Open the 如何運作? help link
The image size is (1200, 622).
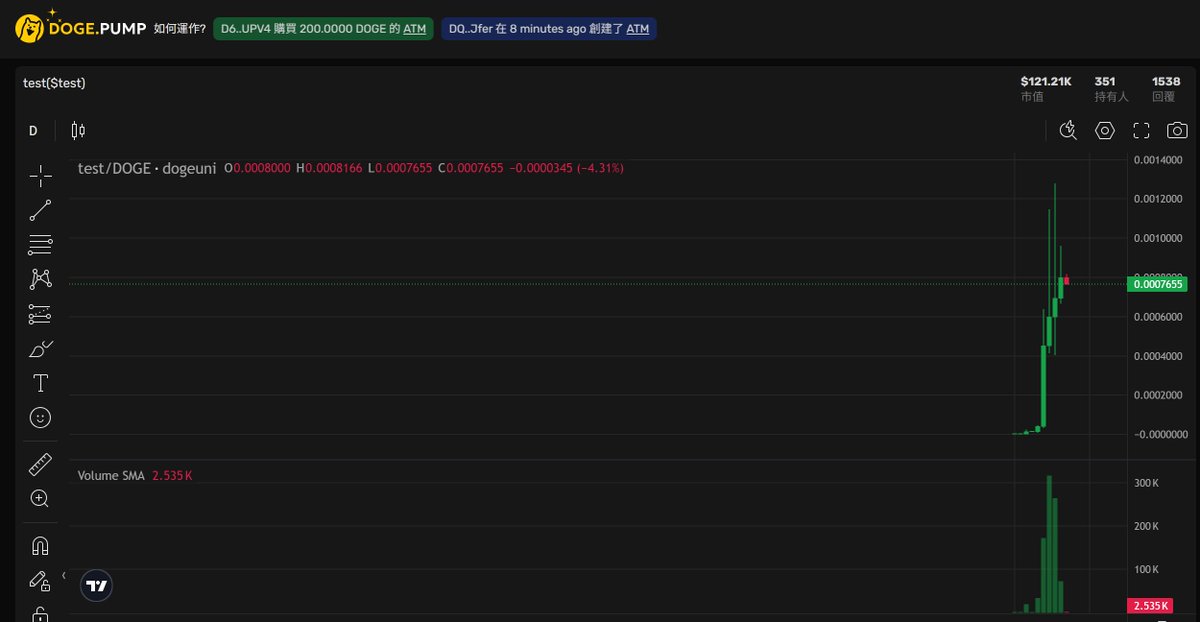(179, 29)
